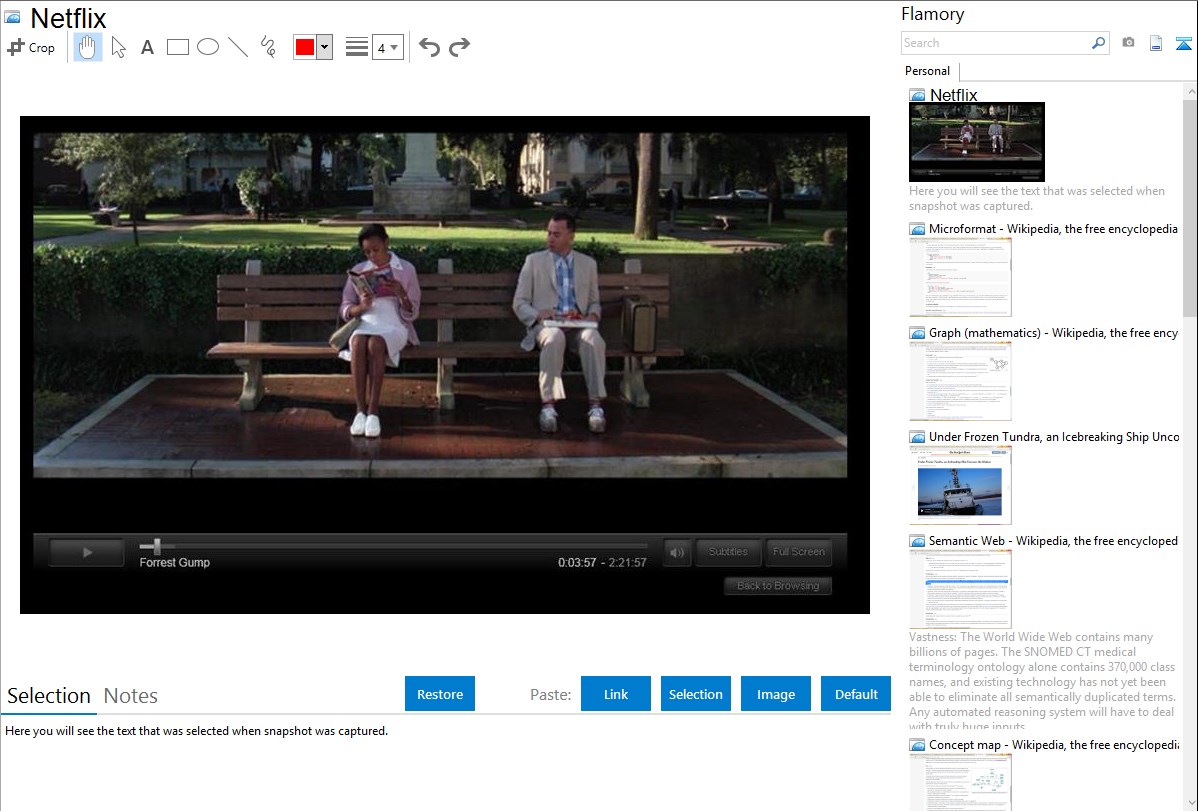The image size is (1198, 811).
Task: Open the line thickness dropdown
Action: [x=387, y=47]
